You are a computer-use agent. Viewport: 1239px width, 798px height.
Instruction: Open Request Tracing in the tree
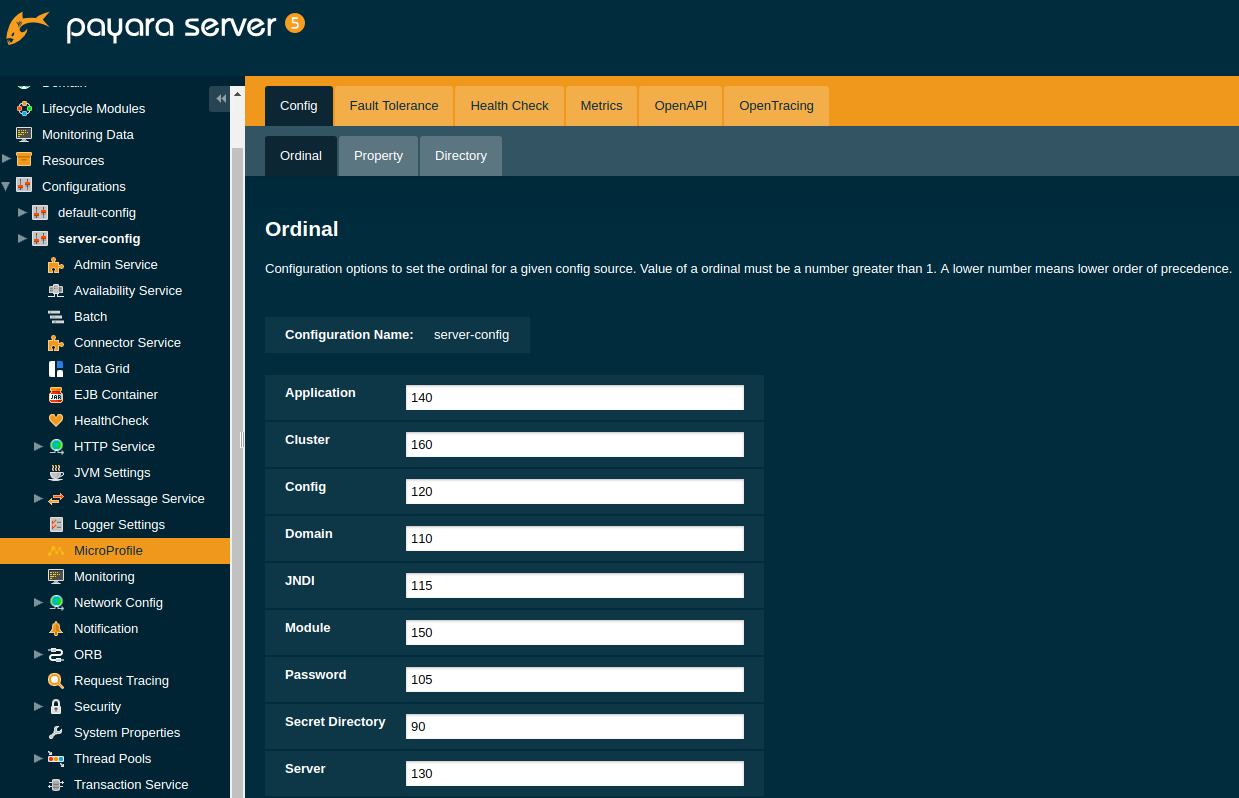[x=121, y=680]
